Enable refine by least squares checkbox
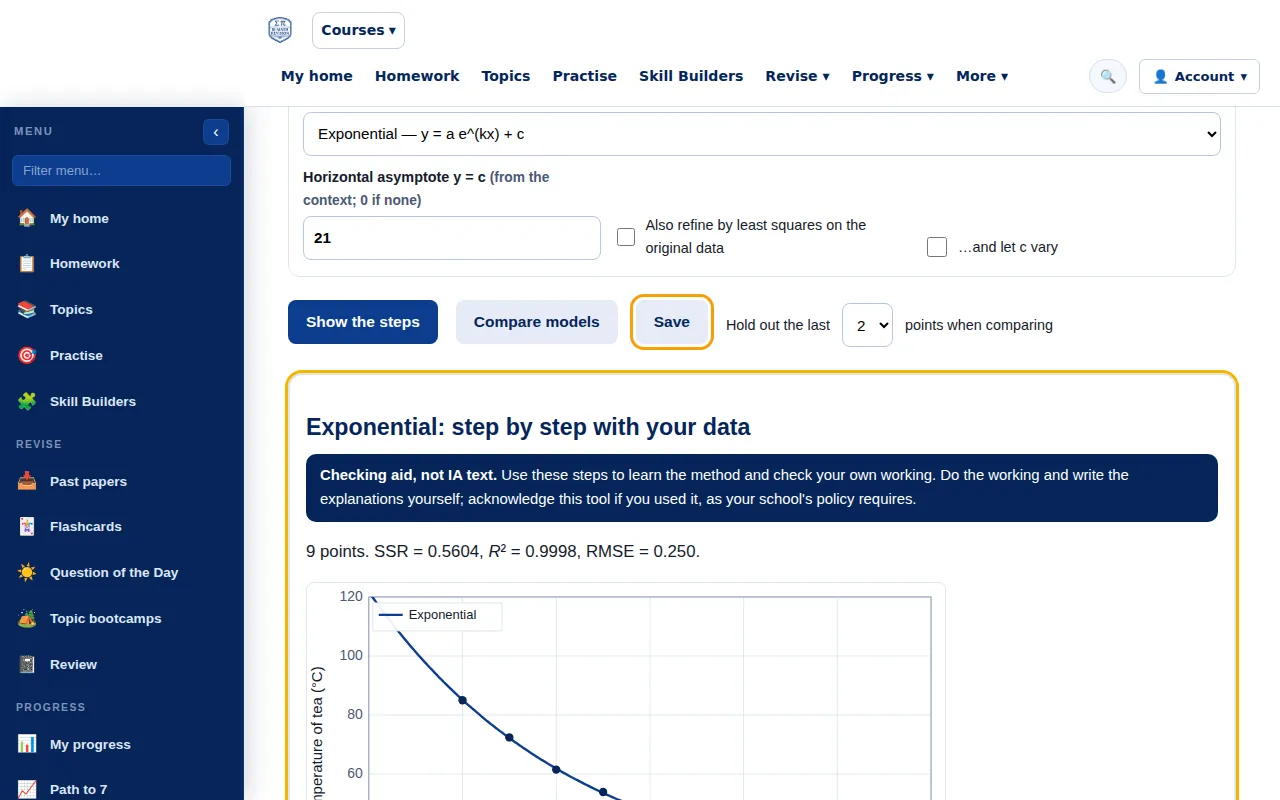Viewport: 1280px width, 800px height. tap(626, 237)
